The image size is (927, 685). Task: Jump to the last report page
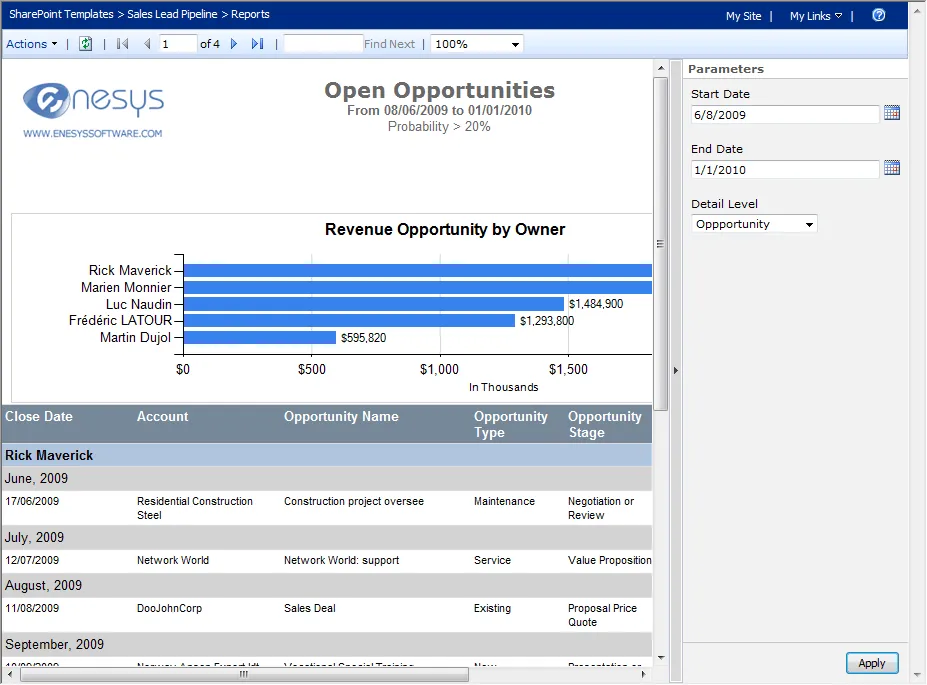[257, 44]
